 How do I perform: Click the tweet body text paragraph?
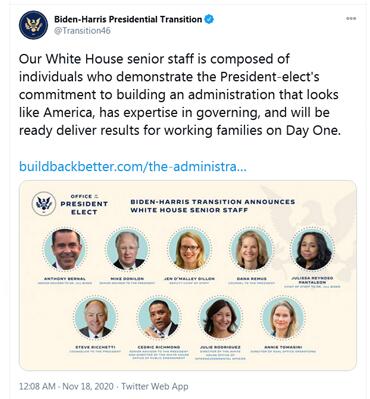coord(180,94)
